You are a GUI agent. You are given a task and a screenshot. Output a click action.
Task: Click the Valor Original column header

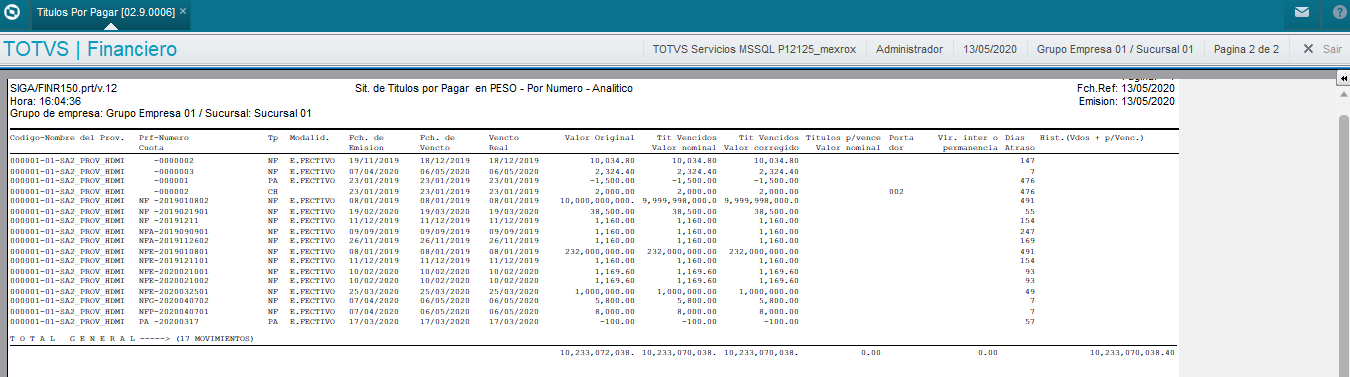(599, 137)
